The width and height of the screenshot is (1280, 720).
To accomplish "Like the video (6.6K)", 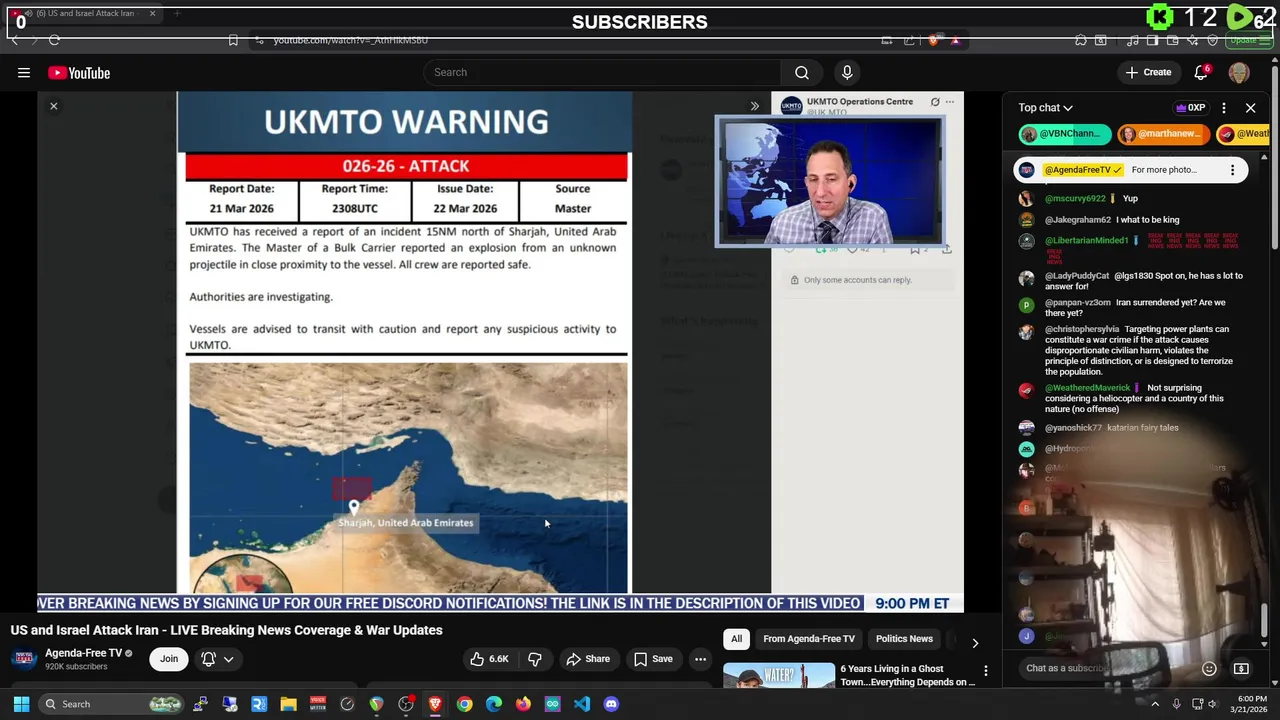I will (x=489, y=659).
